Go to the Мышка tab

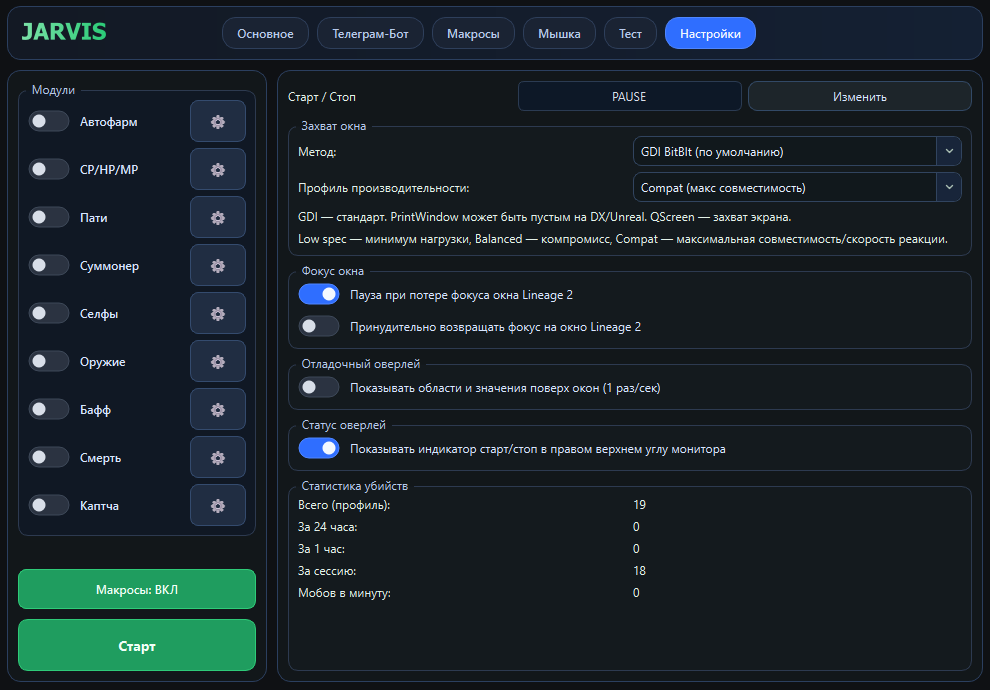(559, 34)
